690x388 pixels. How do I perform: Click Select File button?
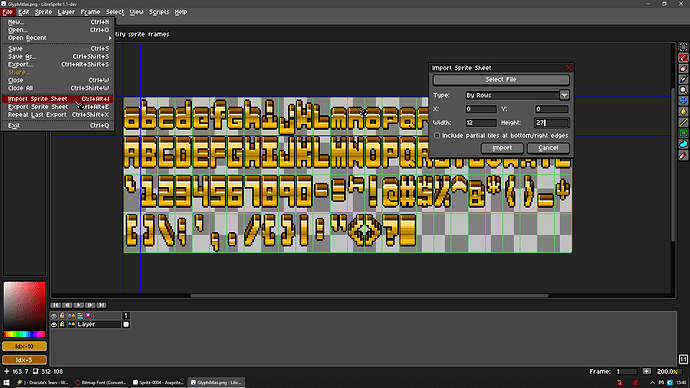(x=501, y=80)
